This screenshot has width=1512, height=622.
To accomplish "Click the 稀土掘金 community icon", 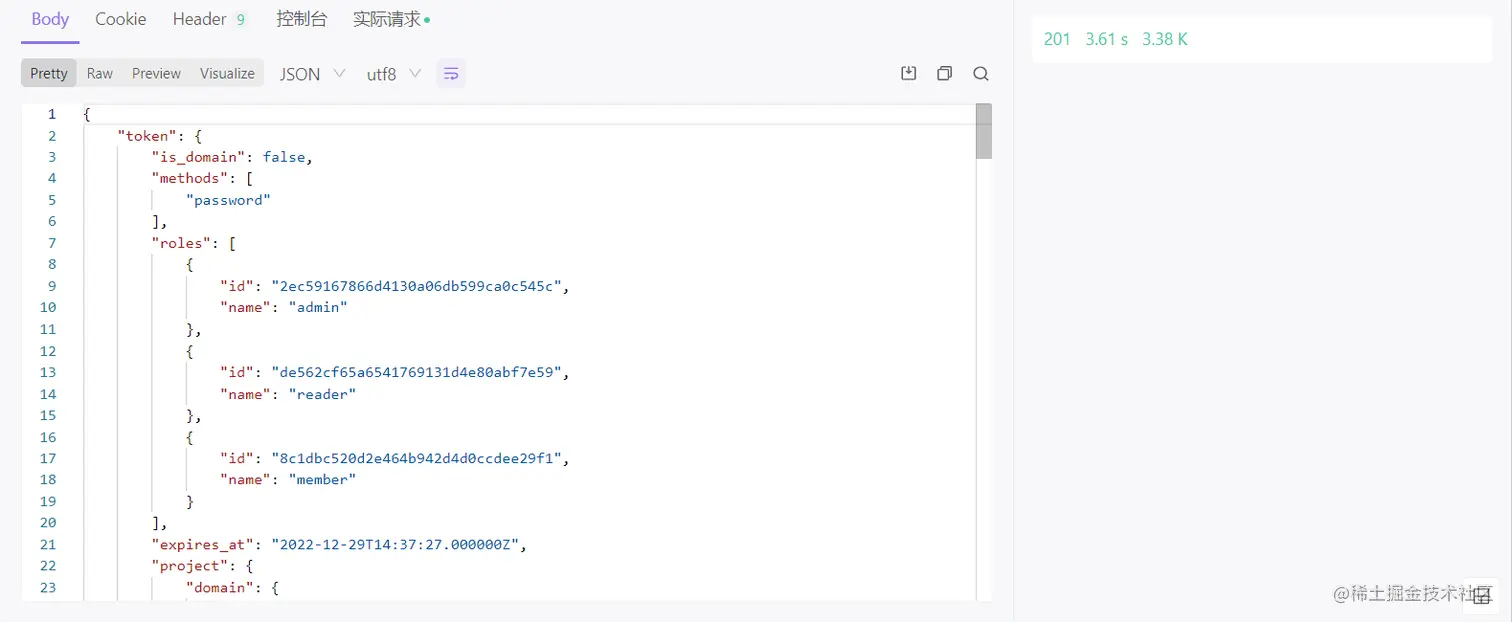I will point(1481,595).
